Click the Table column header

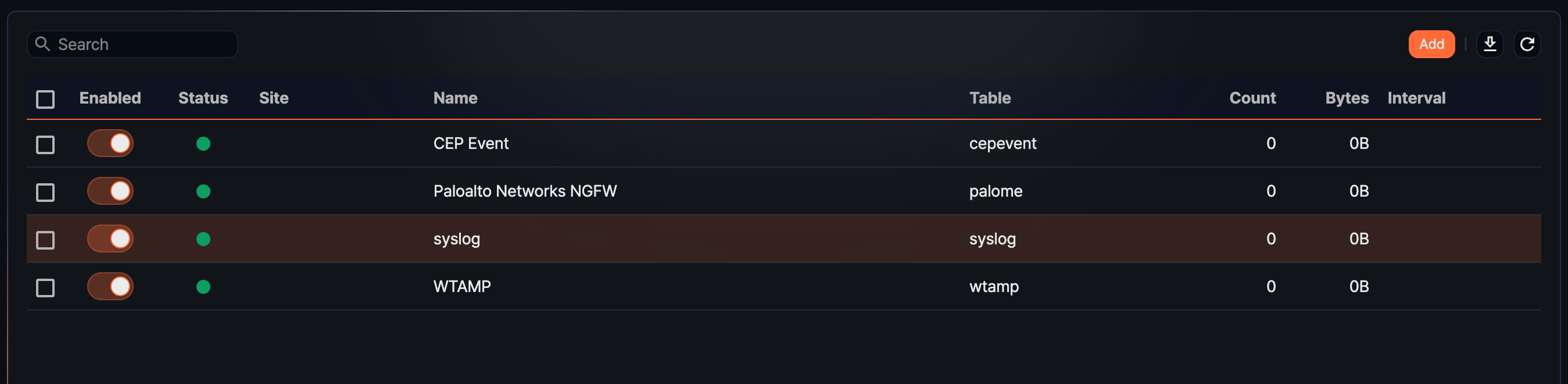coord(989,98)
